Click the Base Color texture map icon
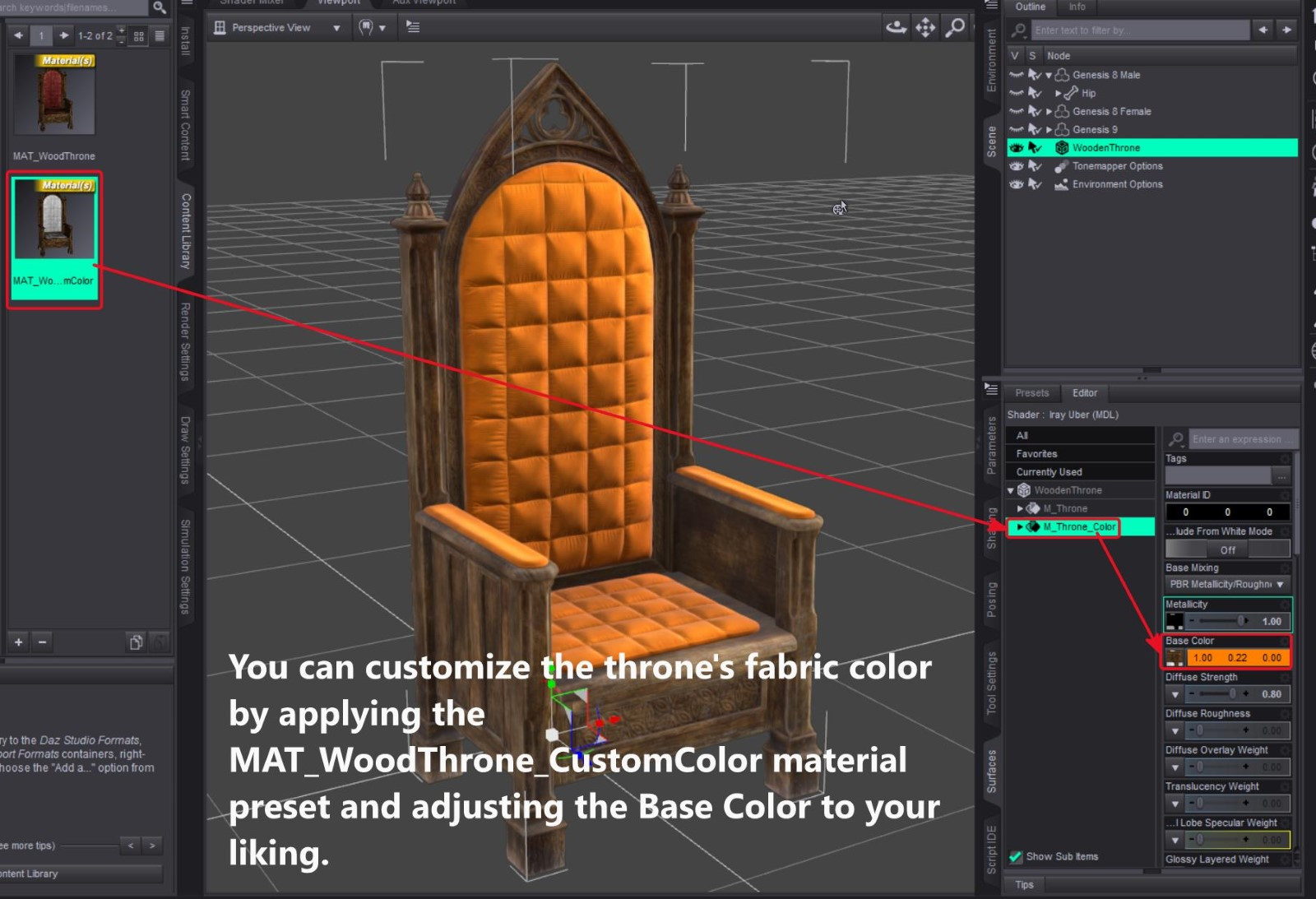Screen dimensions: 1316x899 point(1175,657)
